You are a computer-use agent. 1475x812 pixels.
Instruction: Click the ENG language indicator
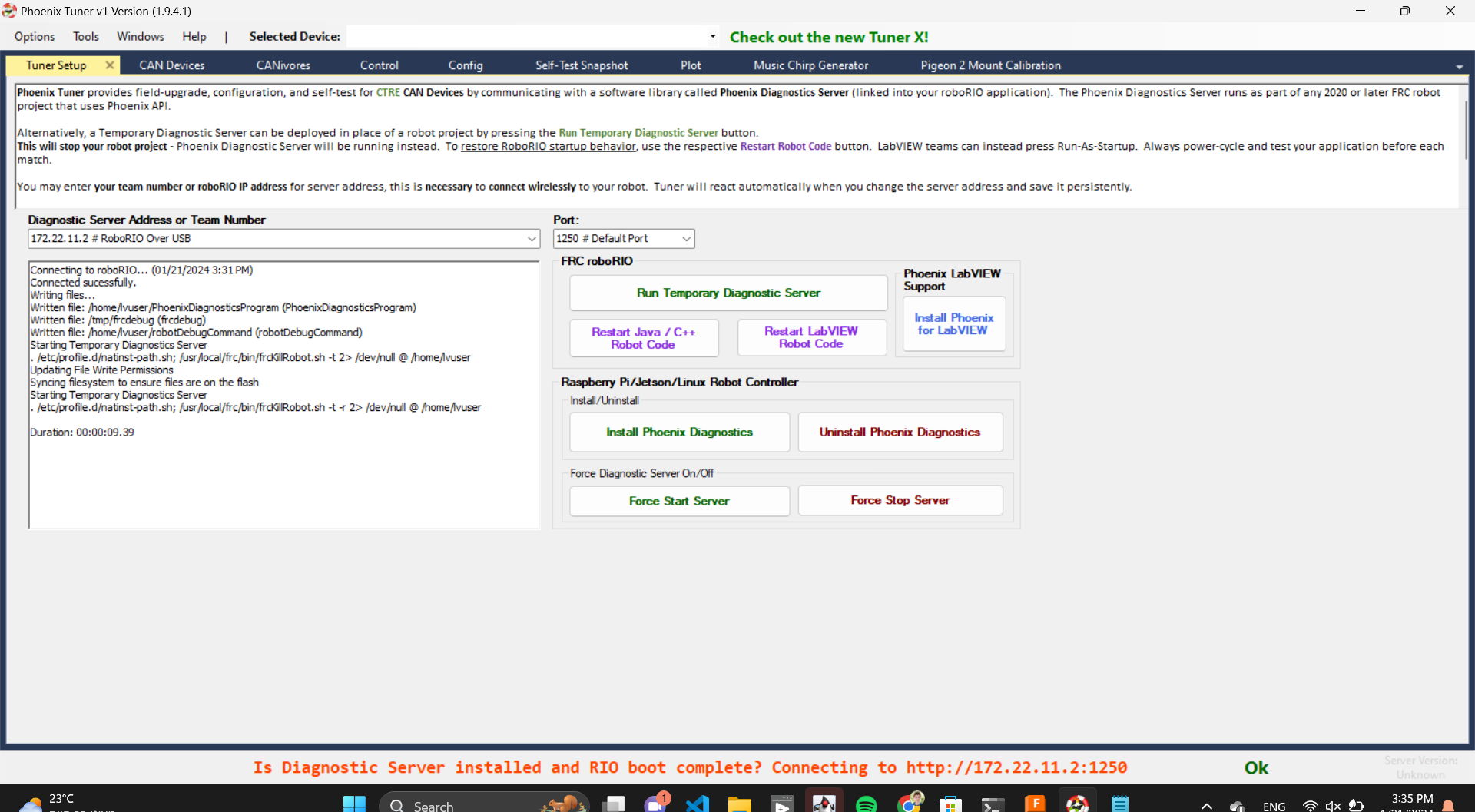pos(1274,806)
